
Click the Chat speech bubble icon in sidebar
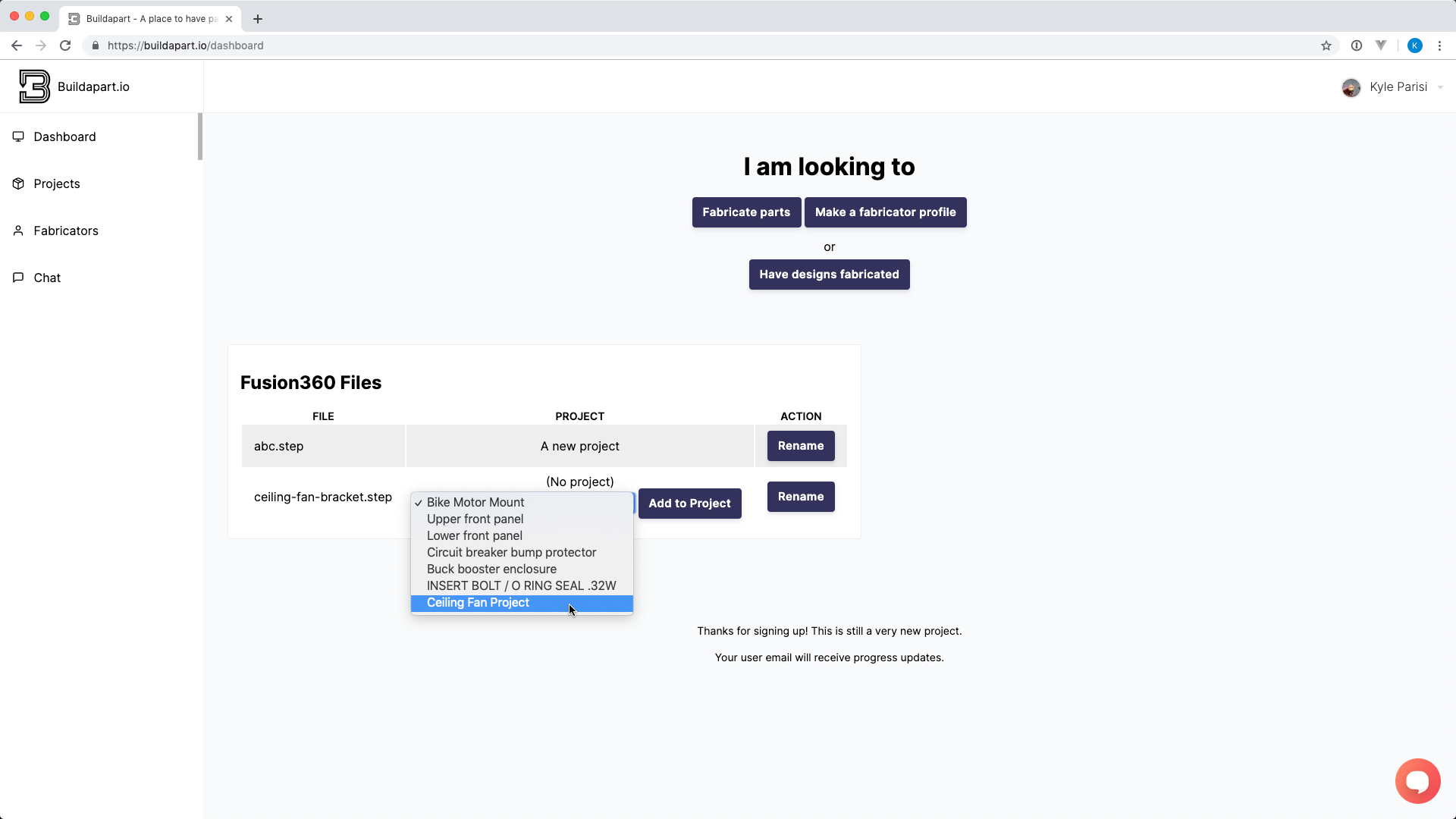[18, 278]
